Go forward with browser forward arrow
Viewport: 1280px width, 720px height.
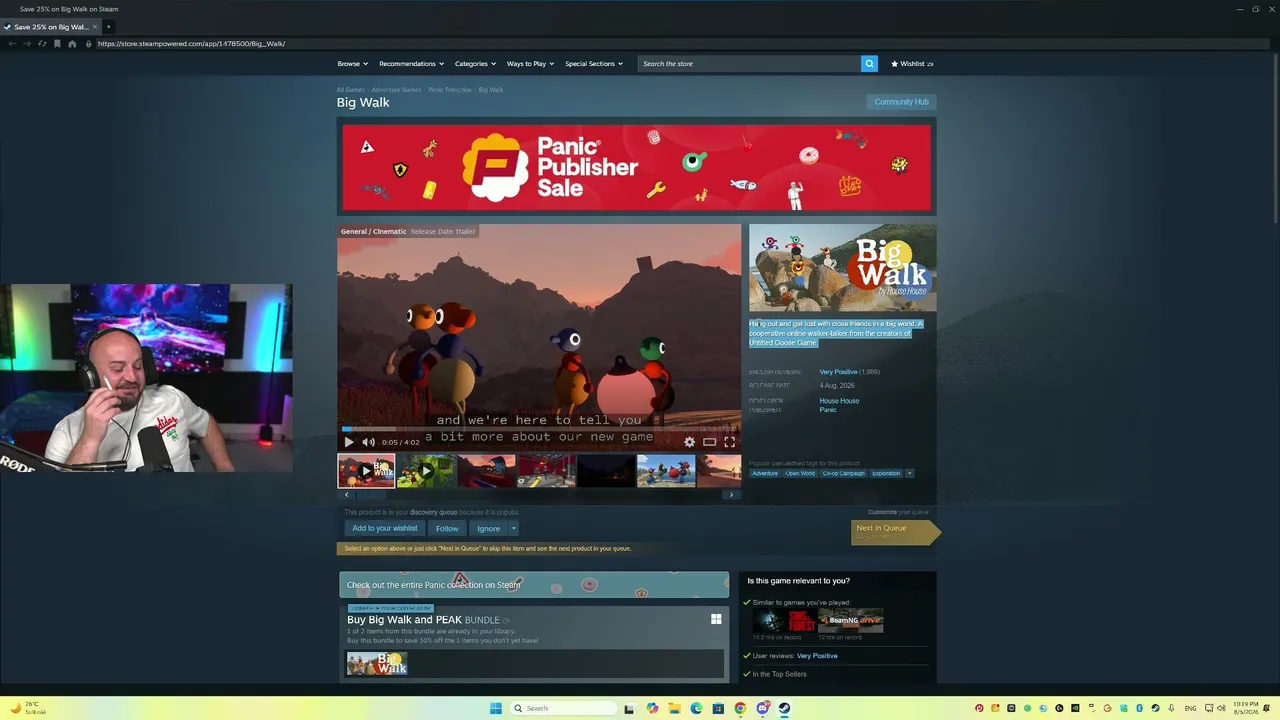27,44
